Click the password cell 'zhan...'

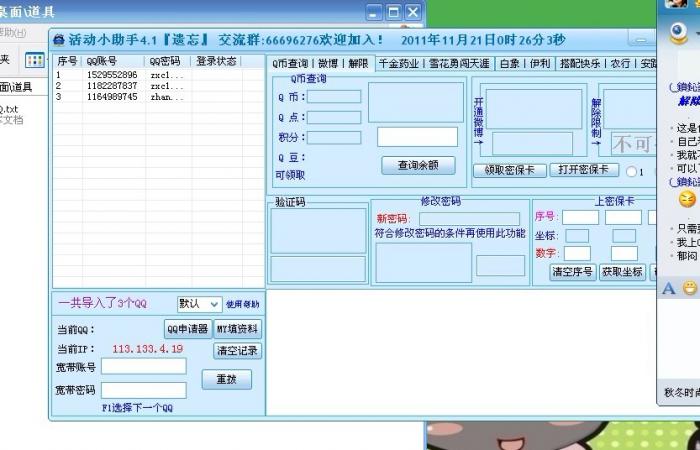[x=167, y=97]
